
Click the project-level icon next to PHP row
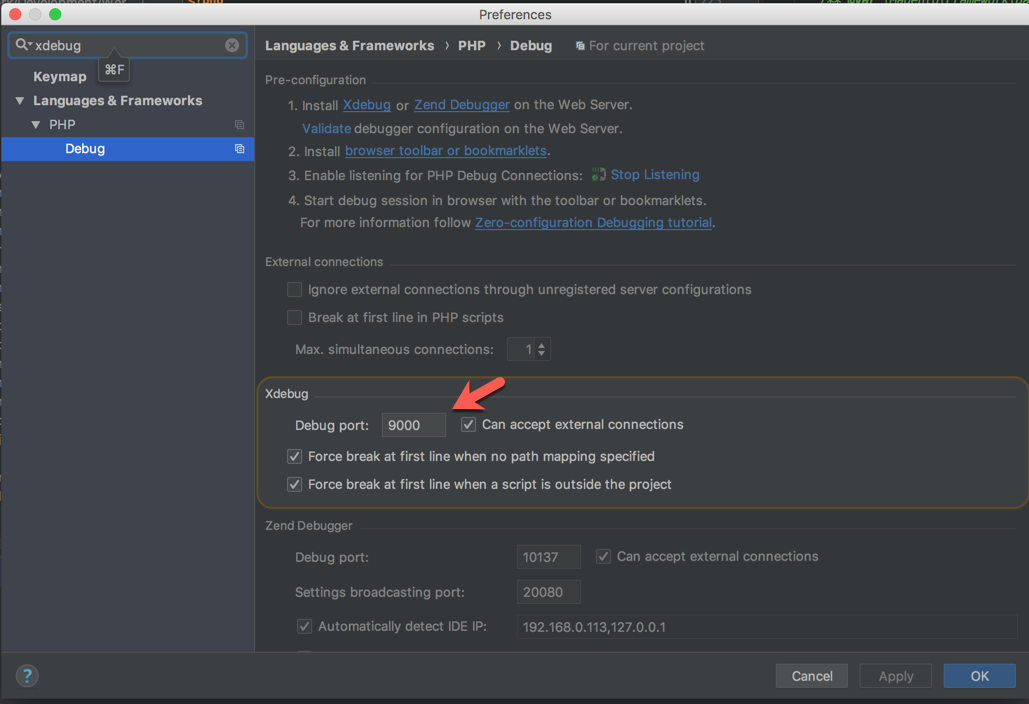[240, 125]
